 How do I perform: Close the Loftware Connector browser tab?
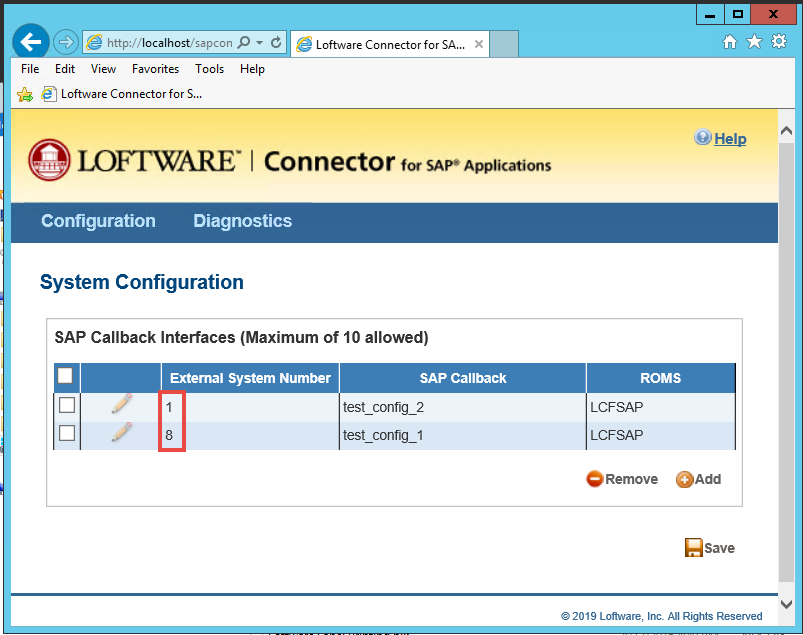(479, 44)
